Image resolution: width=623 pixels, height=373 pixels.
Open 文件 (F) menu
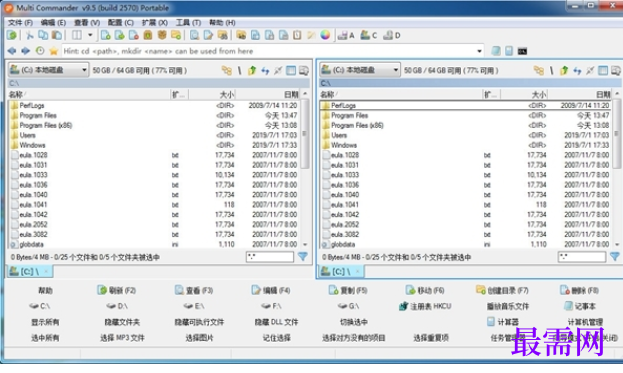coord(20,23)
